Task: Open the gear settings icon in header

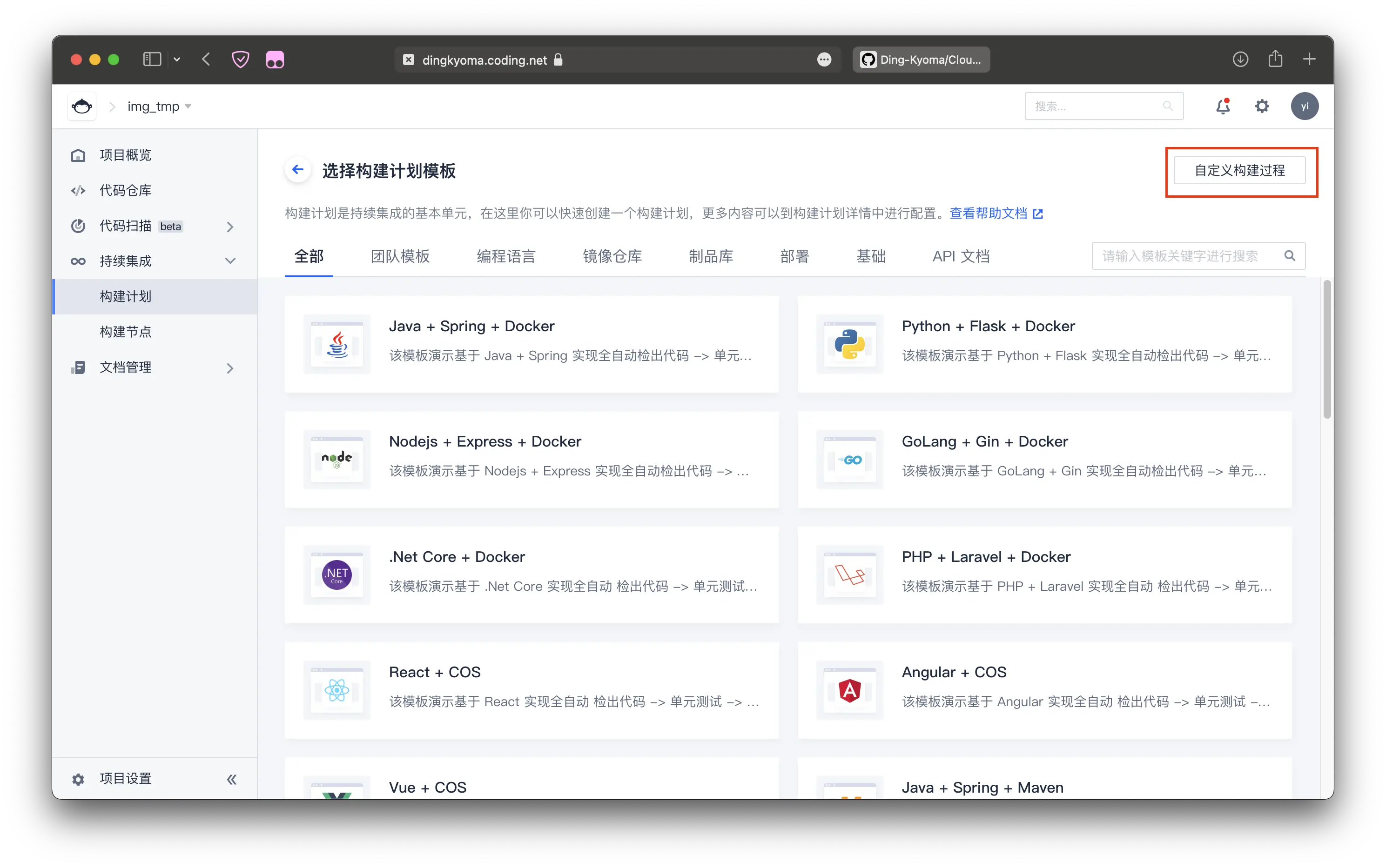Action: [x=1262, y=106]
